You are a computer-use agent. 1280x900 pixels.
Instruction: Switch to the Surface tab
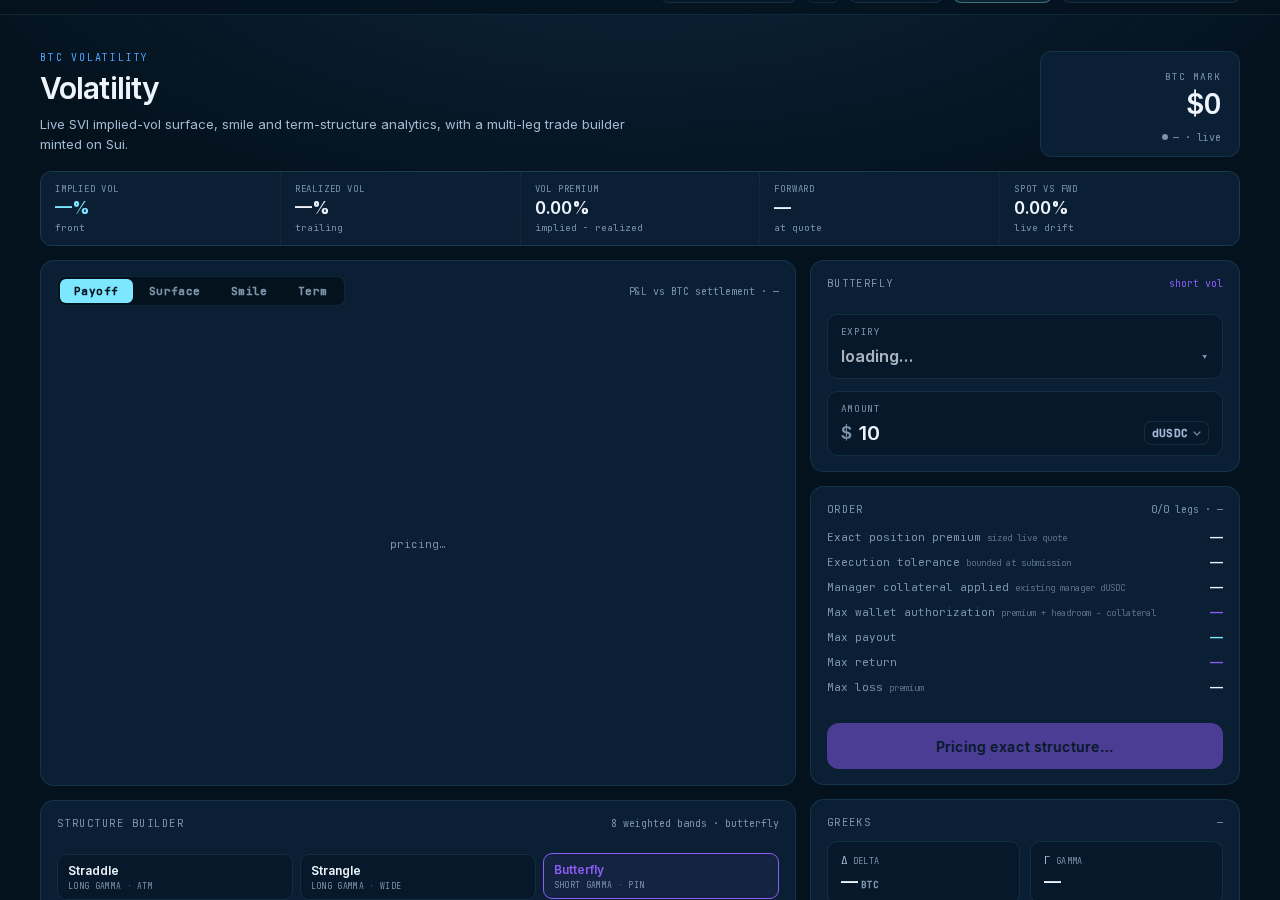click(x=174, y=291)
